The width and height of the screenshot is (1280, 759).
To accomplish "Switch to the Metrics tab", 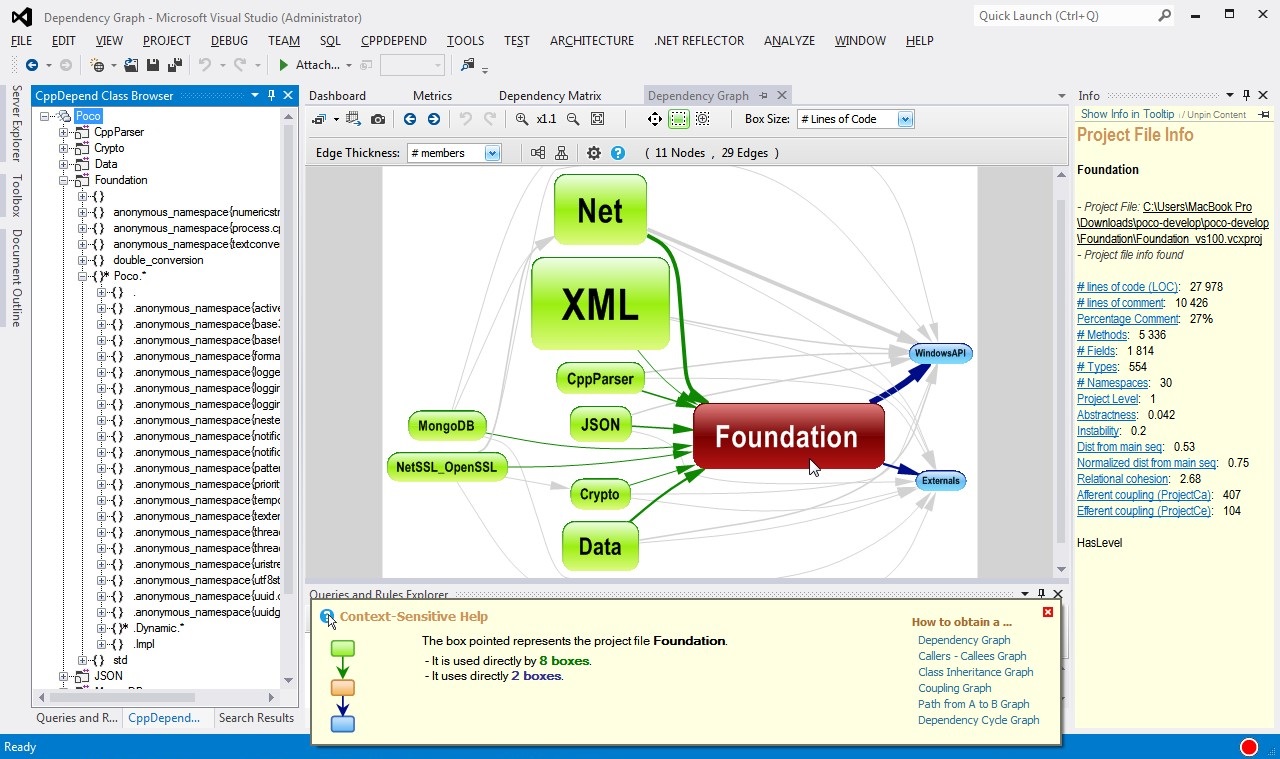I will click(432, 96).
